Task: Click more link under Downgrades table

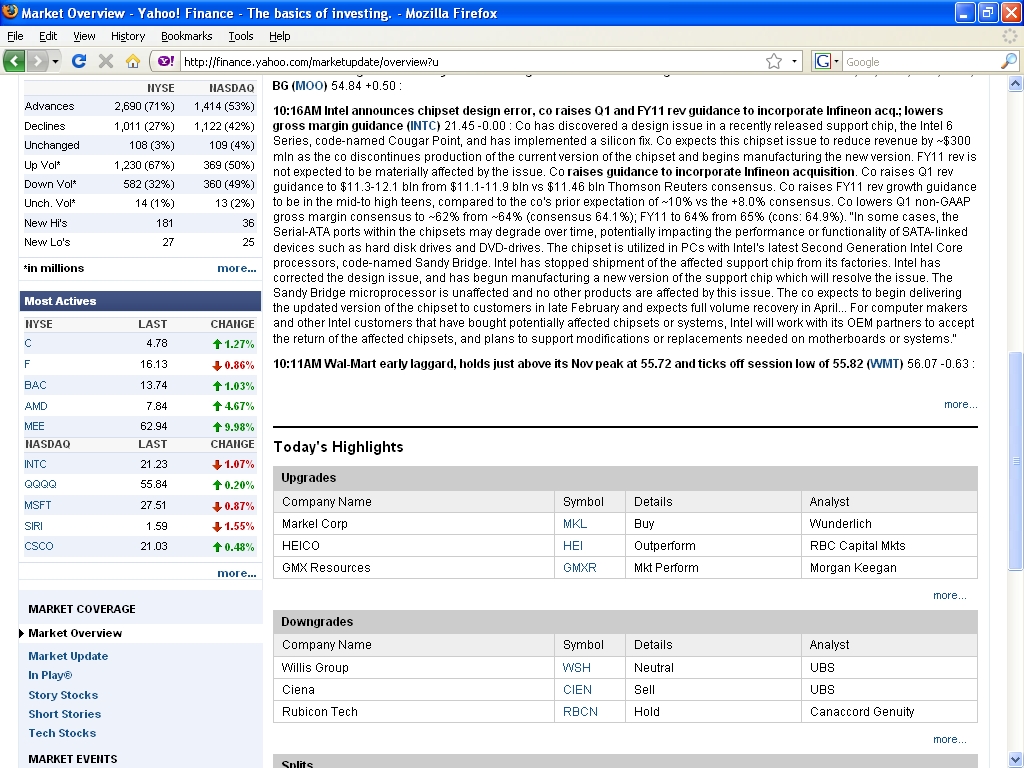Action: [950, 739]
